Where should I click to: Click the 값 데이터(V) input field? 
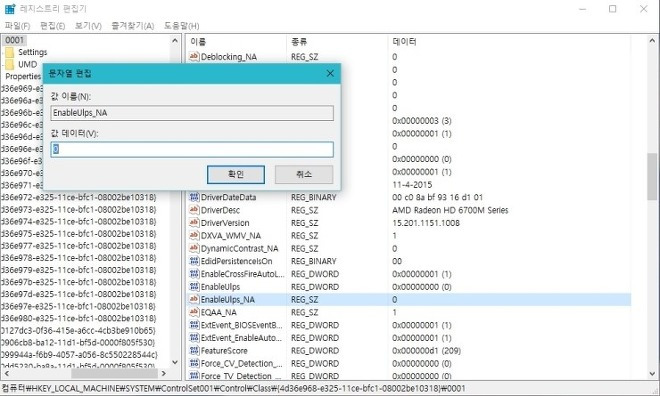(192, 149)
